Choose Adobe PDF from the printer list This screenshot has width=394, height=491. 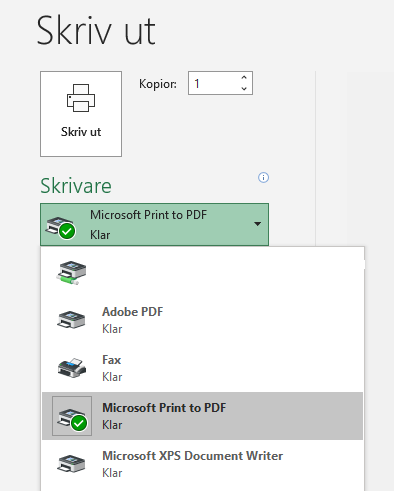point(202,320)
